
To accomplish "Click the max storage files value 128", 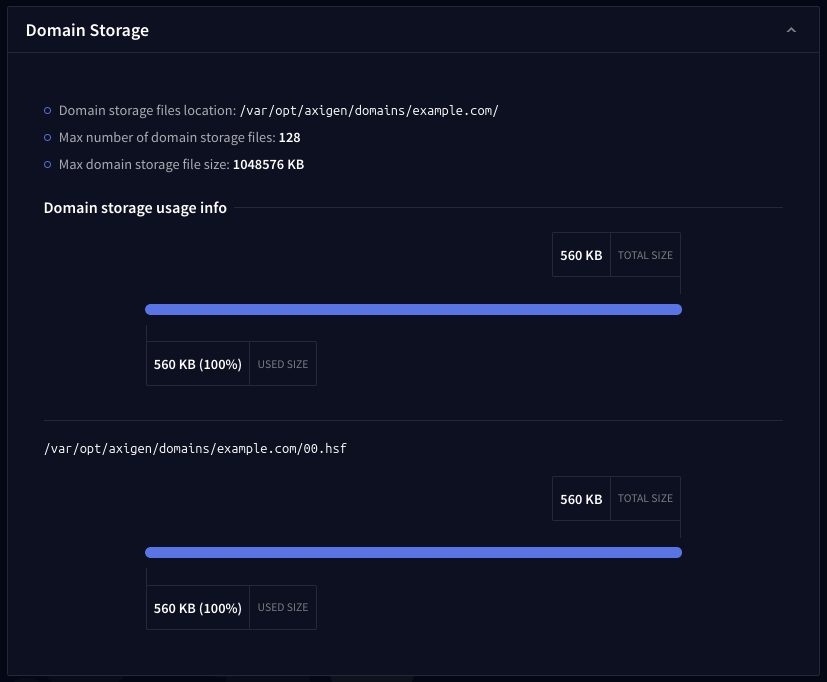I will [290, 137].
